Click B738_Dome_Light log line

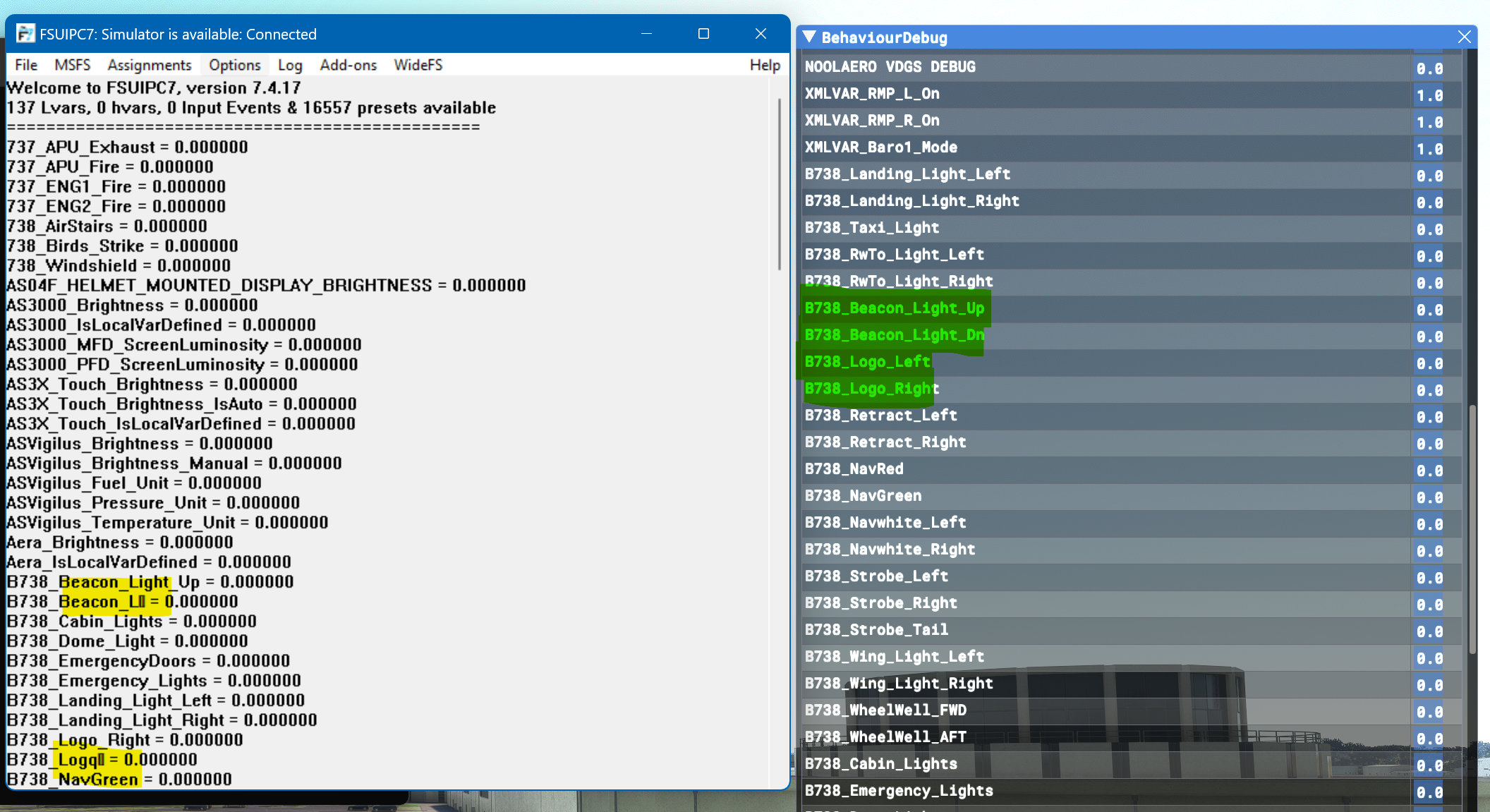pyautogui.click(x=128, y=641)
